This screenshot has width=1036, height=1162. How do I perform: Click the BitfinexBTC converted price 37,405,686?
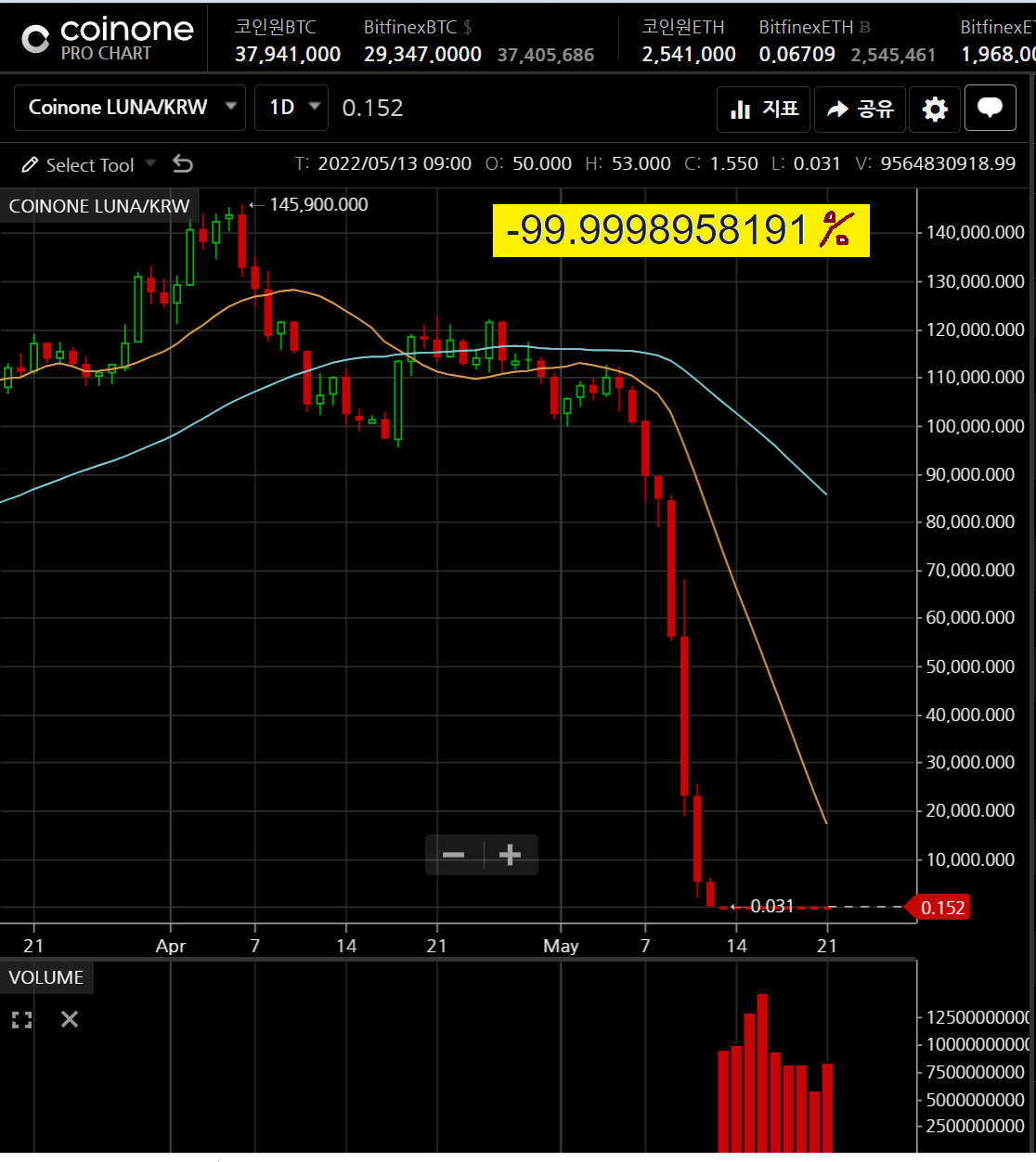(546, 56)
